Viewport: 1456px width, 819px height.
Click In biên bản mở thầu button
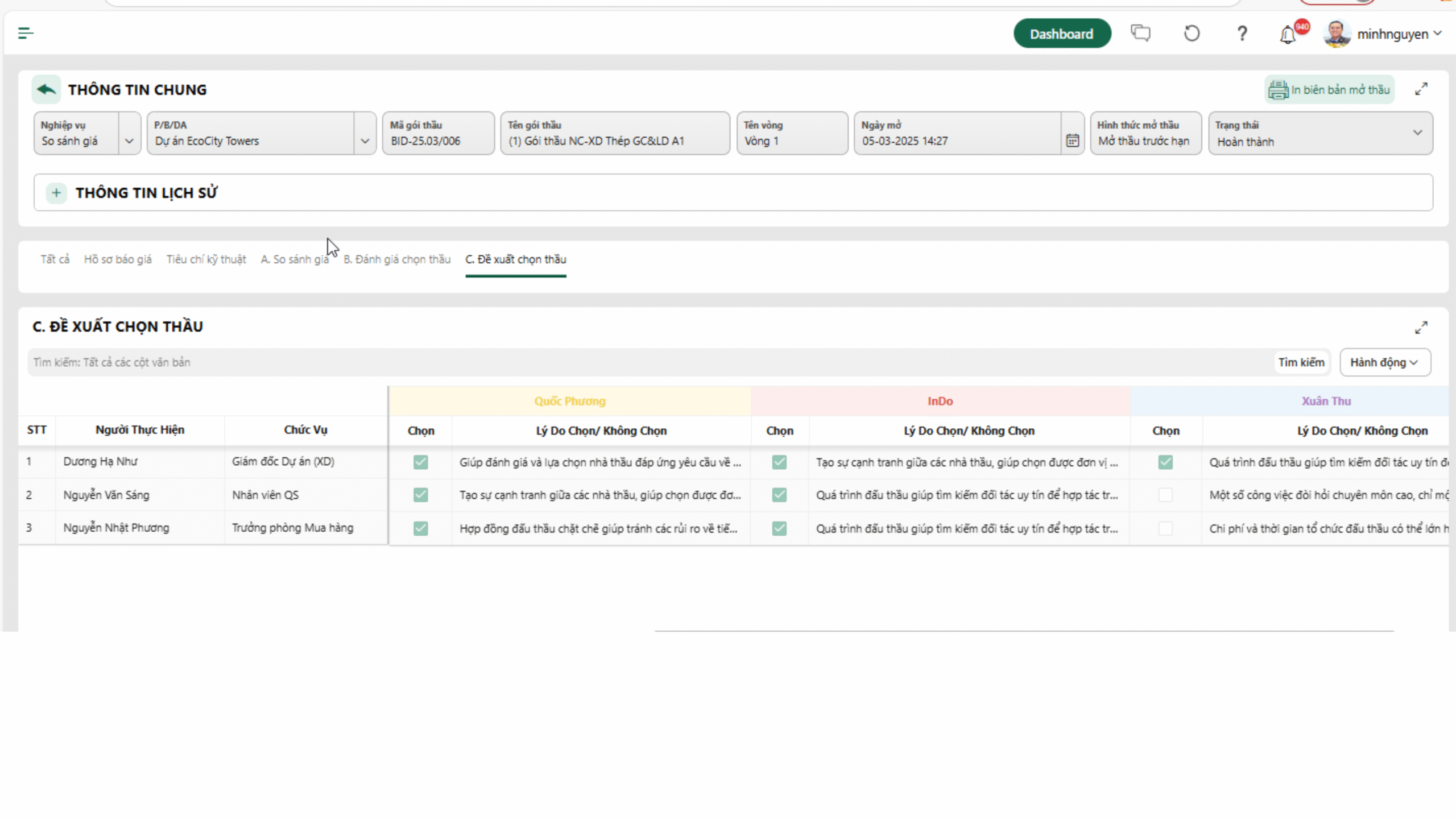[x=1329, y=89]
